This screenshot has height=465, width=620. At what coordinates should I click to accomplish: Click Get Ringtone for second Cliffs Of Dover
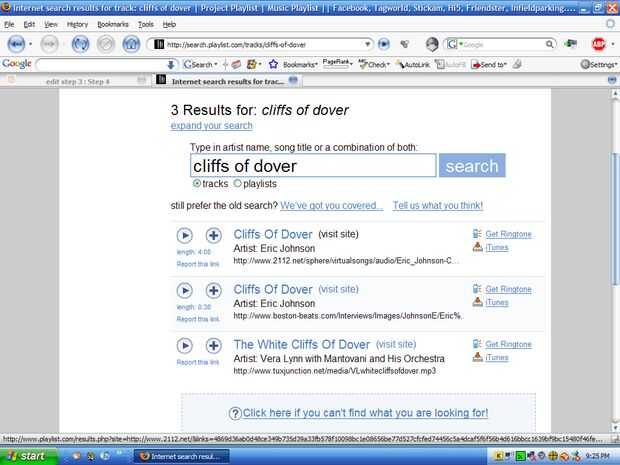pyautogui.click(x=508, y=289)
